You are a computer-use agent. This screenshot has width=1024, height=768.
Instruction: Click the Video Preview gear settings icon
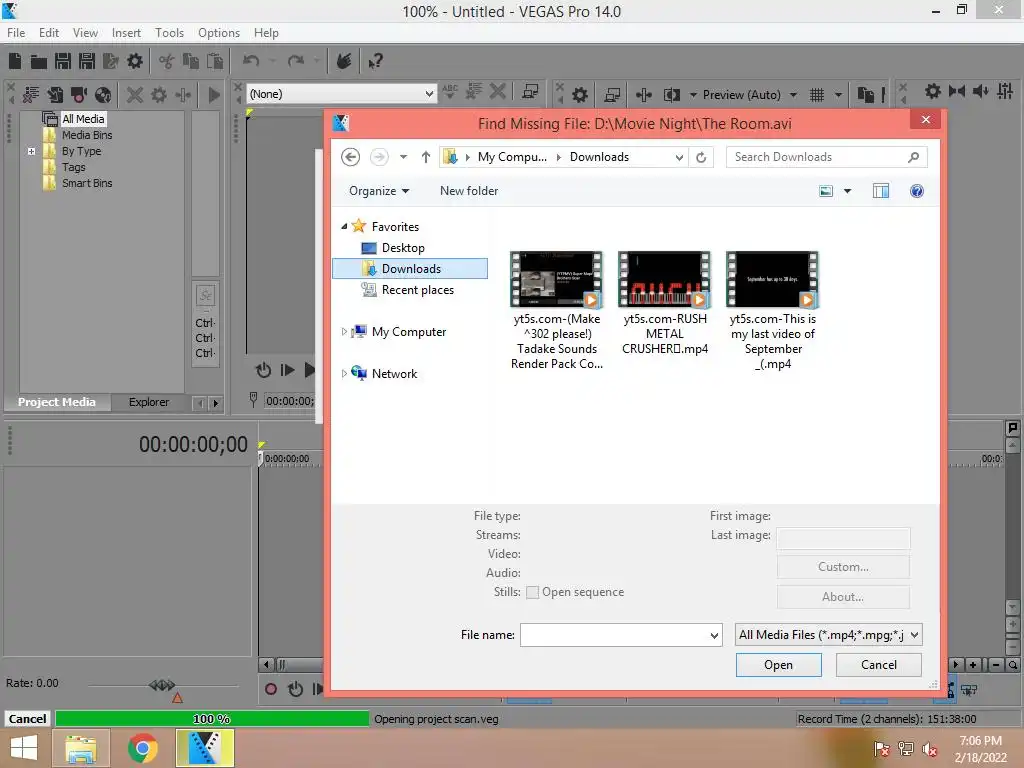click(580, 95)
